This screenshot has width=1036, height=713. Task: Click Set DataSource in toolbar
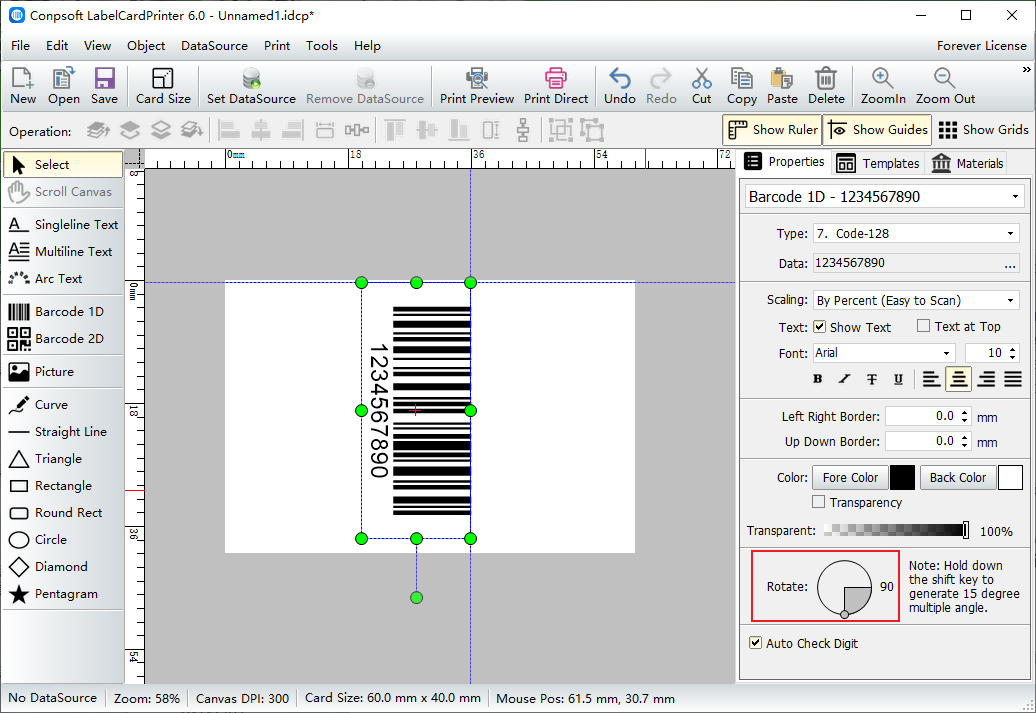pos(251,86)
